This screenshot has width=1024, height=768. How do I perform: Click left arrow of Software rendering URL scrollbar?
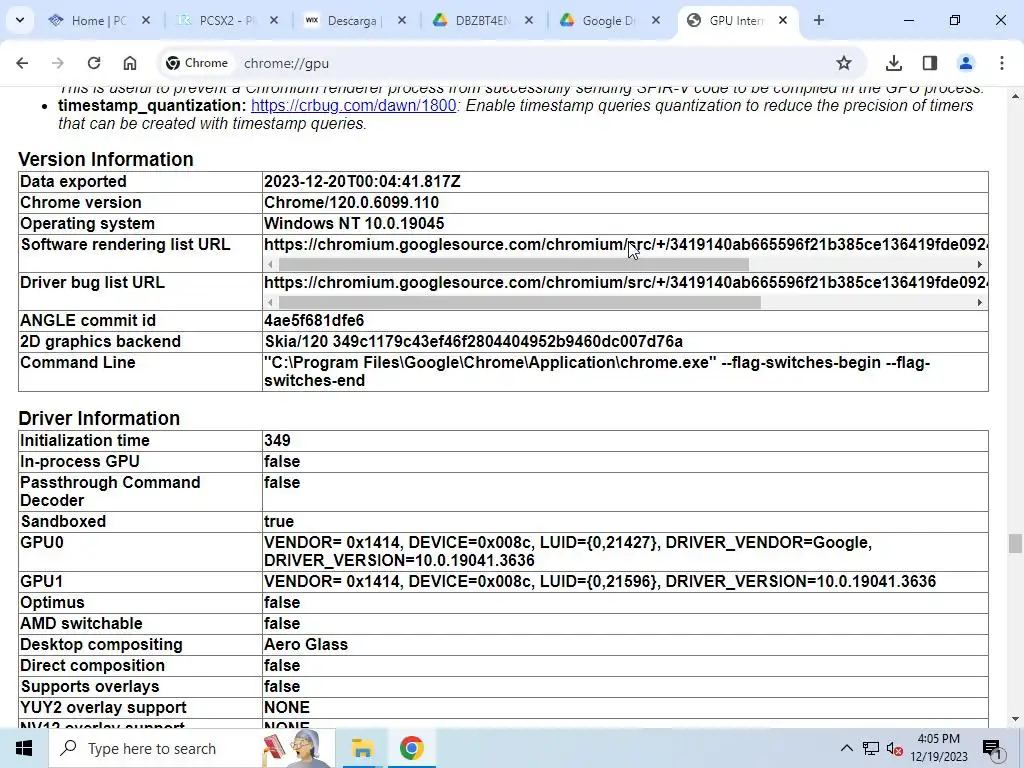pyautogui.click(x=270, y=264)
